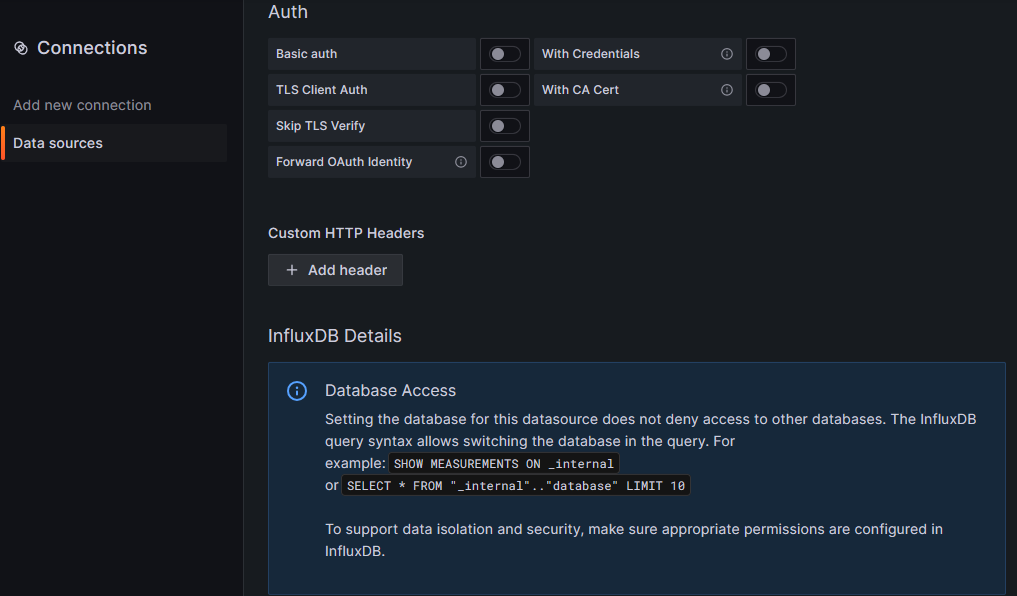
Task: Click the Add header button
Action: tap(335, 270)
